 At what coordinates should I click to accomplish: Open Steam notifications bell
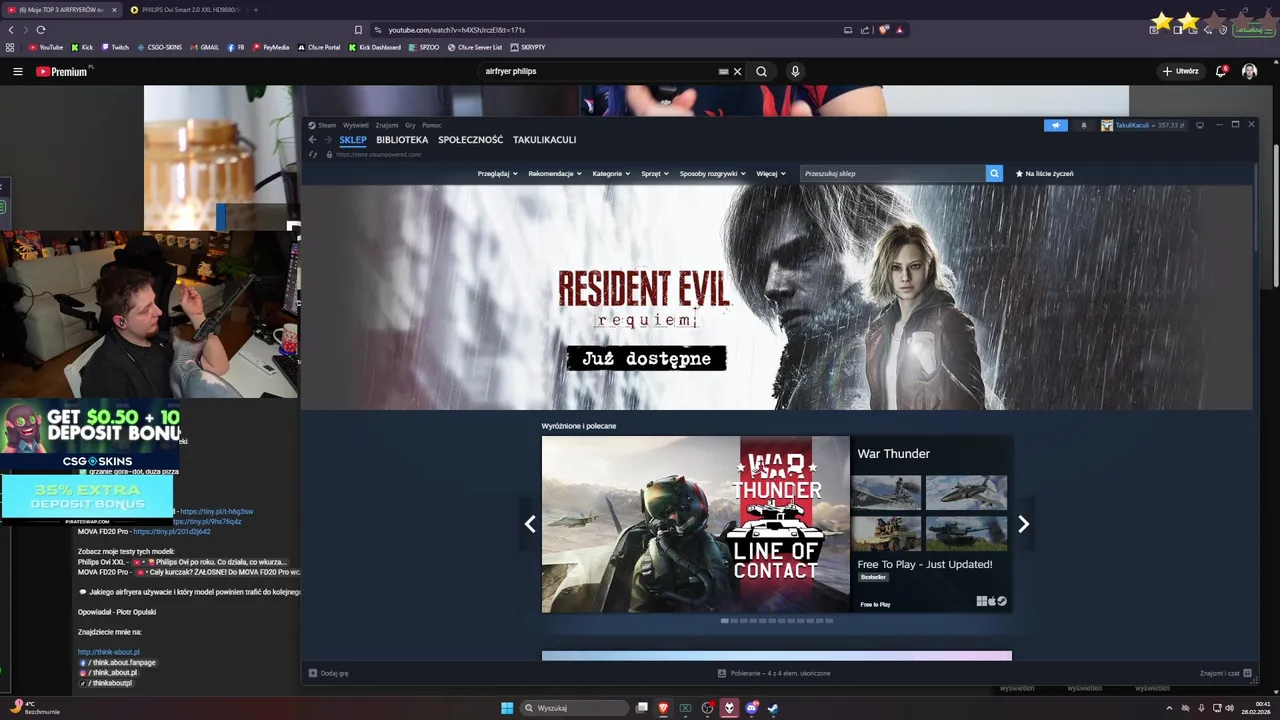point(1084,125)
